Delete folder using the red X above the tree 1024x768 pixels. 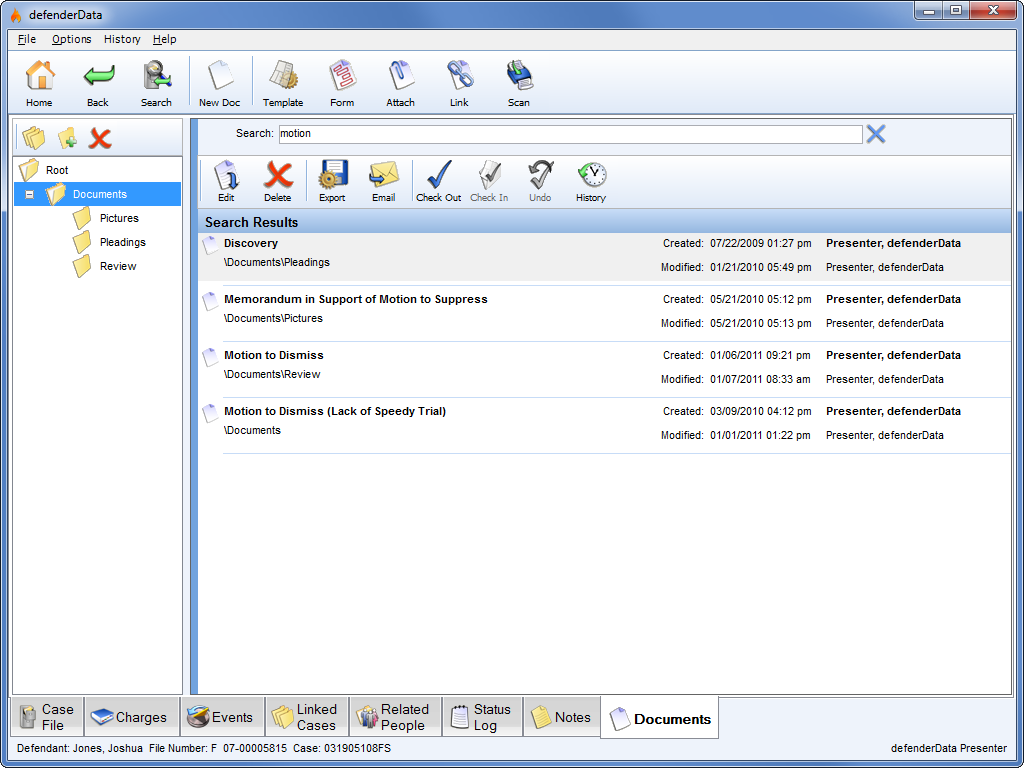100,138
